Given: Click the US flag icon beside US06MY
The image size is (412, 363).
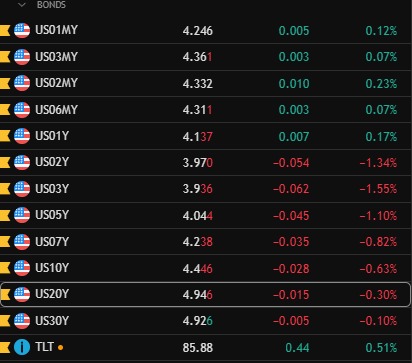Looking at the screenshot, I should point(22,110).
